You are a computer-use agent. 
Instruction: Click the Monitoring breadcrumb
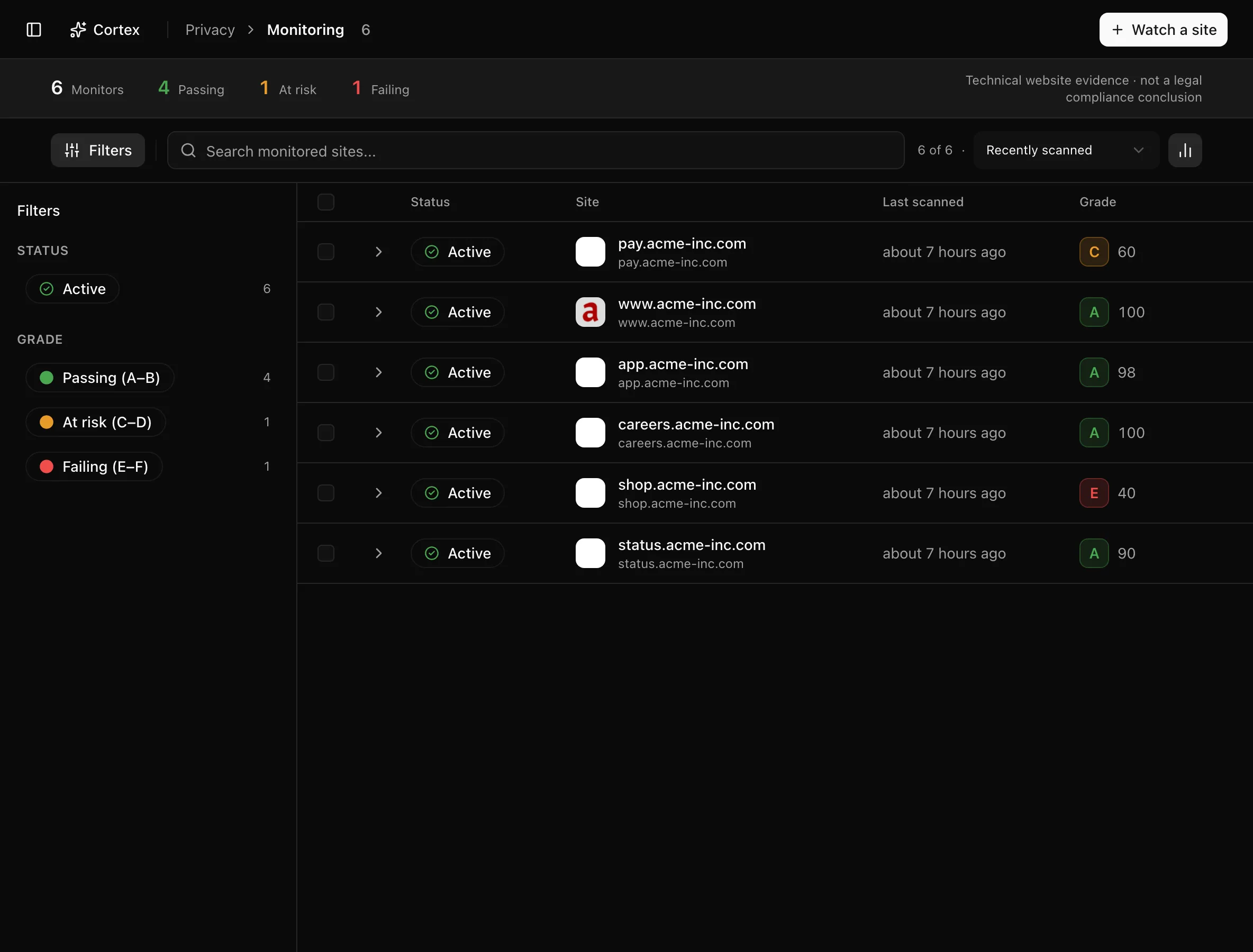click(x=306, y=30)
